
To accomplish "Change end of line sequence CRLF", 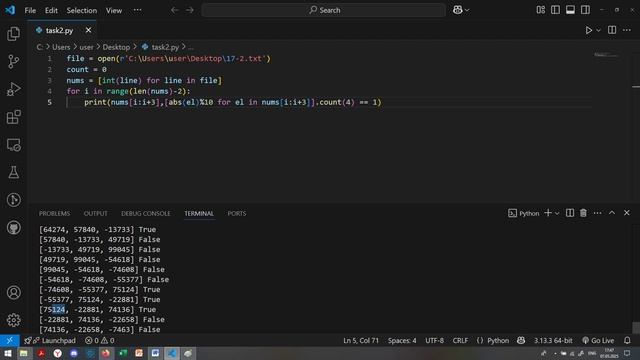I will pyautogui.click(x=460, y=340).
